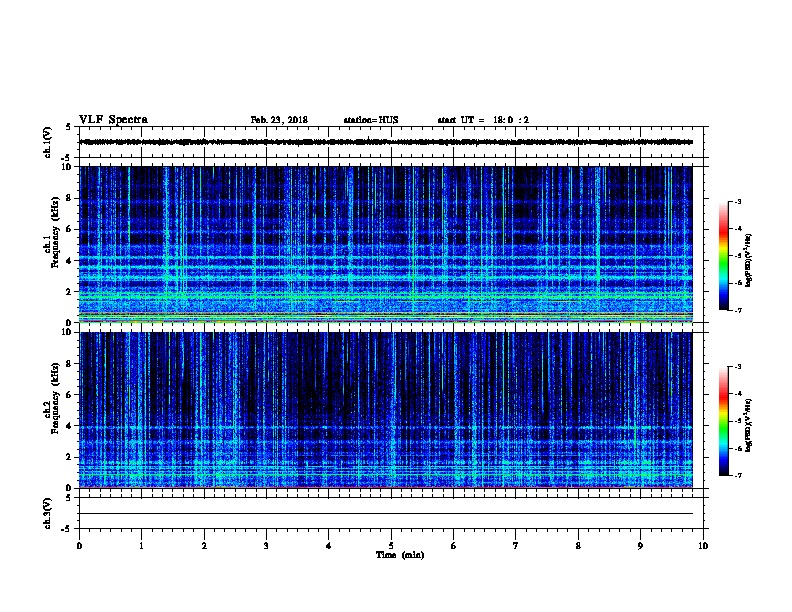This screenshot has height=612, width=792.
Task: Click time-axis tick label "2"
Action: (204, 545)
